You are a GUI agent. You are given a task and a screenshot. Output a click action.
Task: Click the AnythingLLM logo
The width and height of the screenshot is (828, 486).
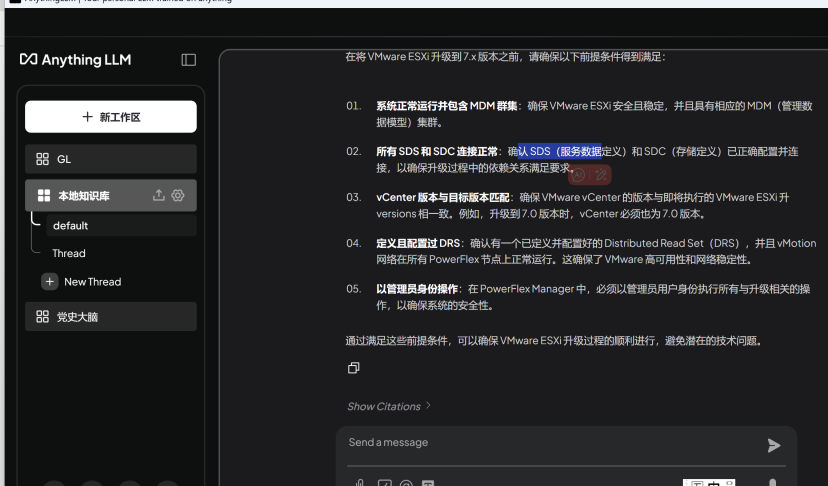76,60
